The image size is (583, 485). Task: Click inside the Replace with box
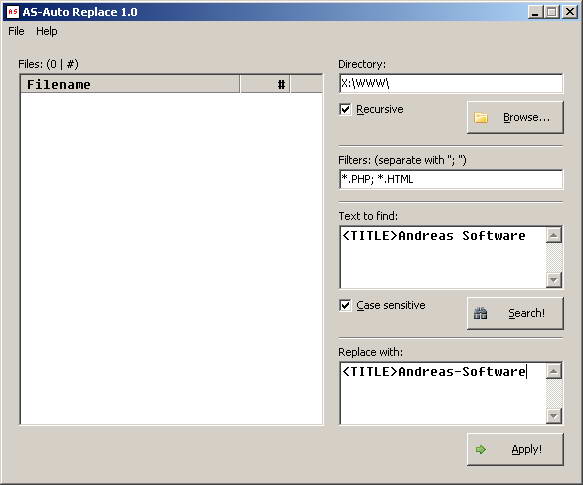point(442,393)
